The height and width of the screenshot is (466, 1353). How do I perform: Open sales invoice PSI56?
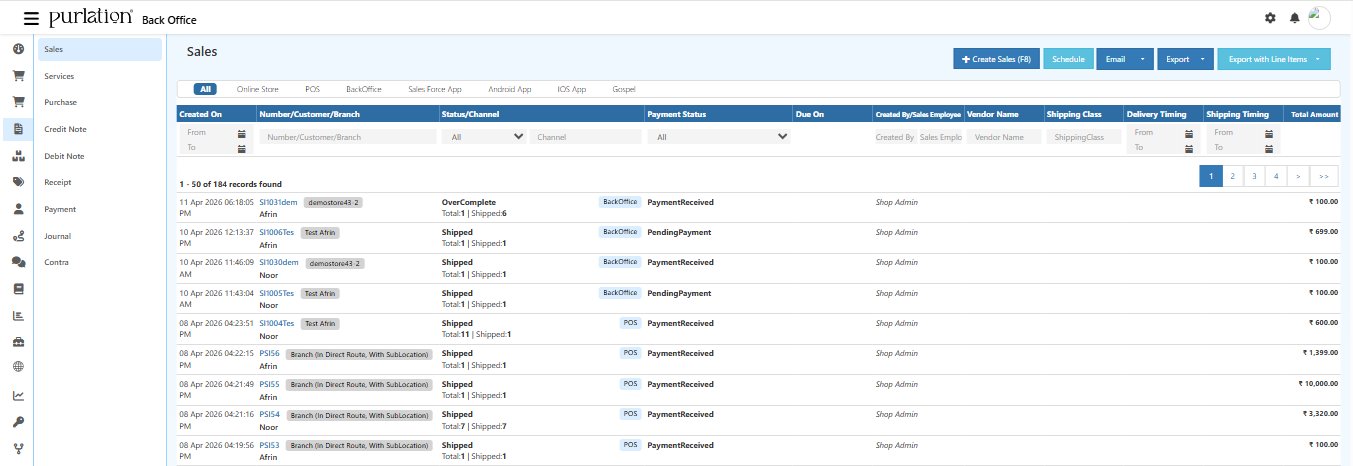click(269, 354)
